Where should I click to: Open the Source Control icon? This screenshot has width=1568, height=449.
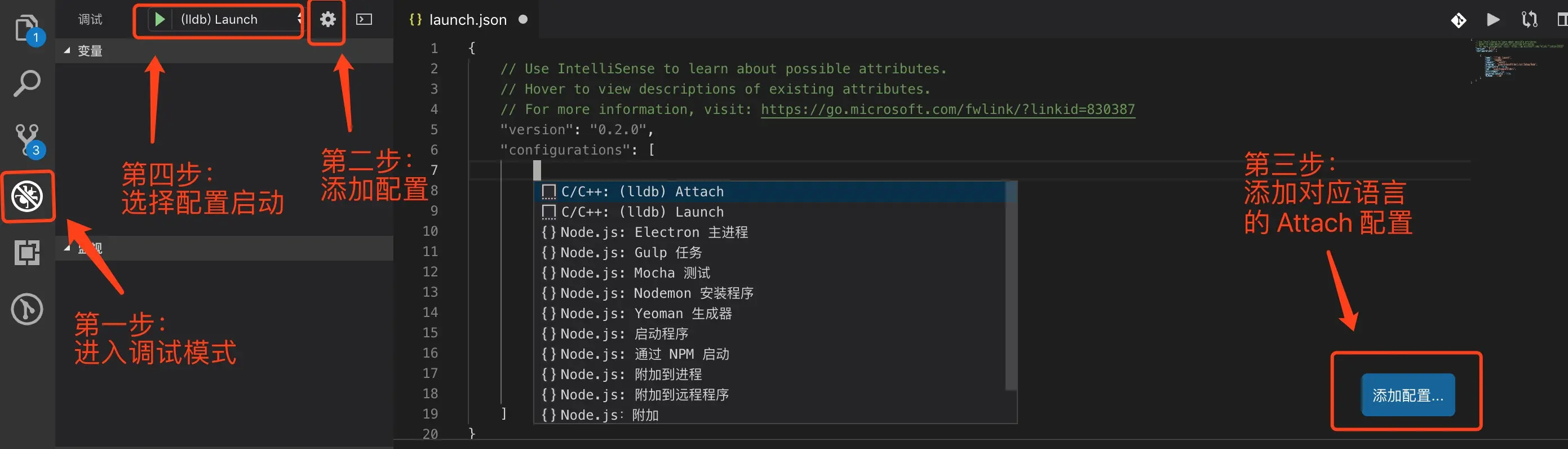coord(28,140)
